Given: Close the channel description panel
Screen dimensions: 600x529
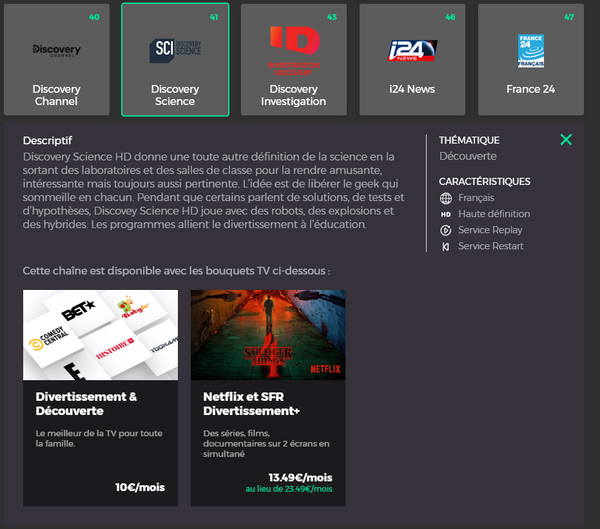Looking at the screenshot, I should point(566,140).
